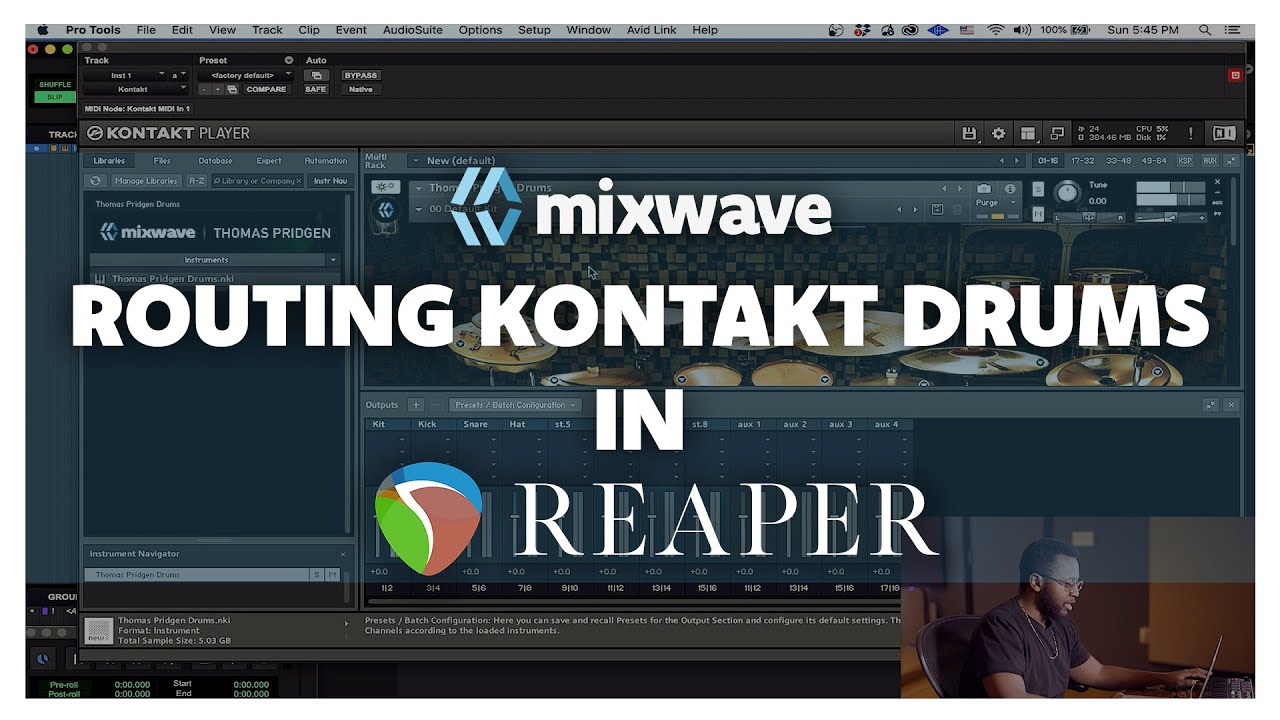Click the Instr Nav button

(x=330, y=181)
